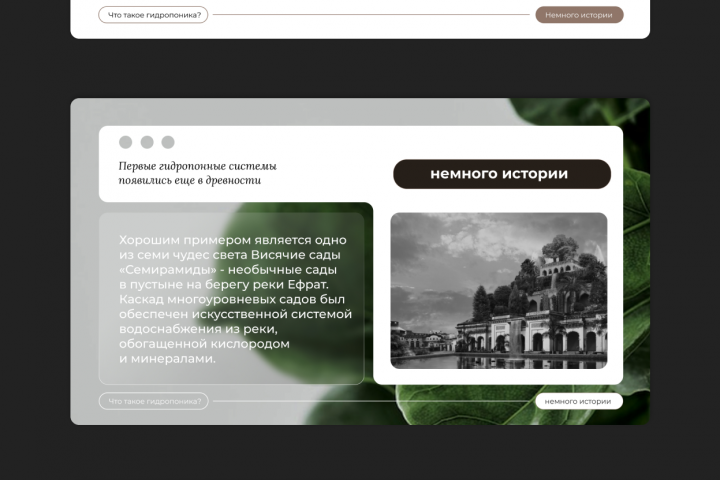Image resolution: width=720 pixels, height=480 pixels.
Task: Click the line 'обеспечен искусственной системой'
Action: (x=236, y=314)
